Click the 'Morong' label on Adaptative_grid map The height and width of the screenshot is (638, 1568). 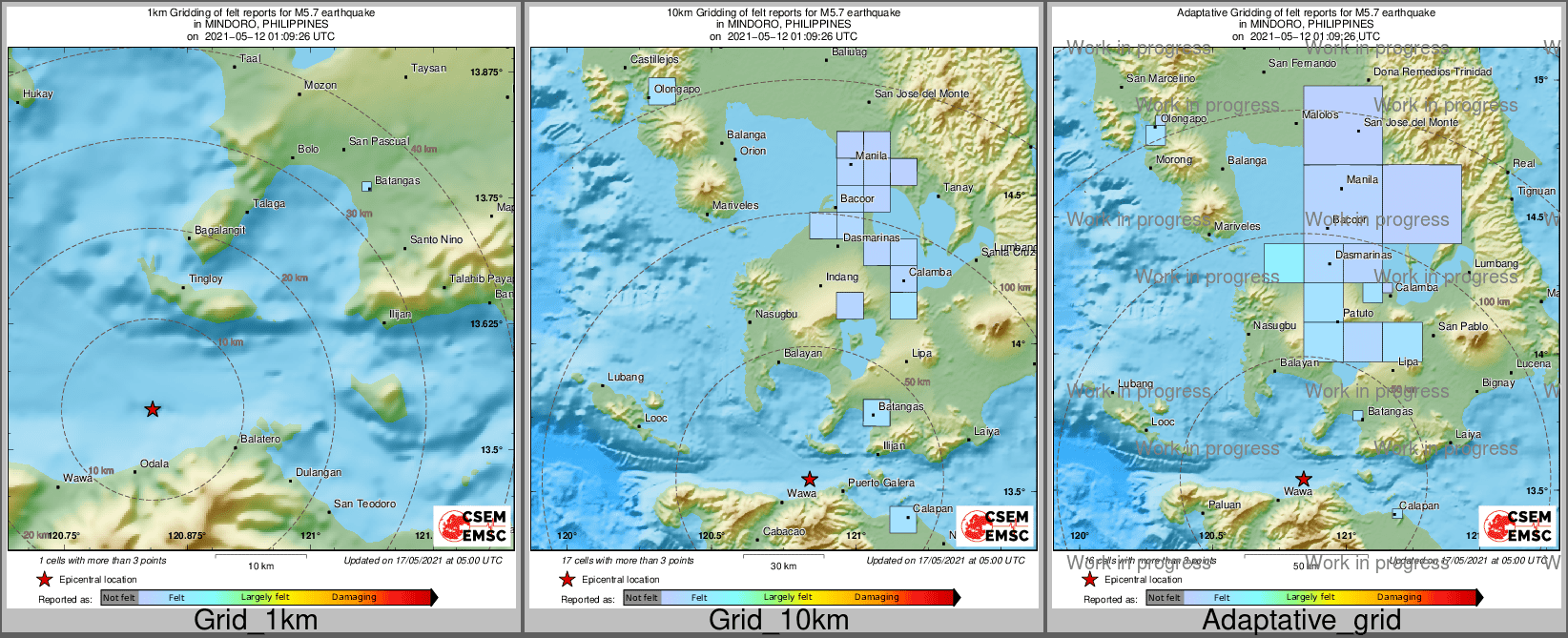point(1174,159)
